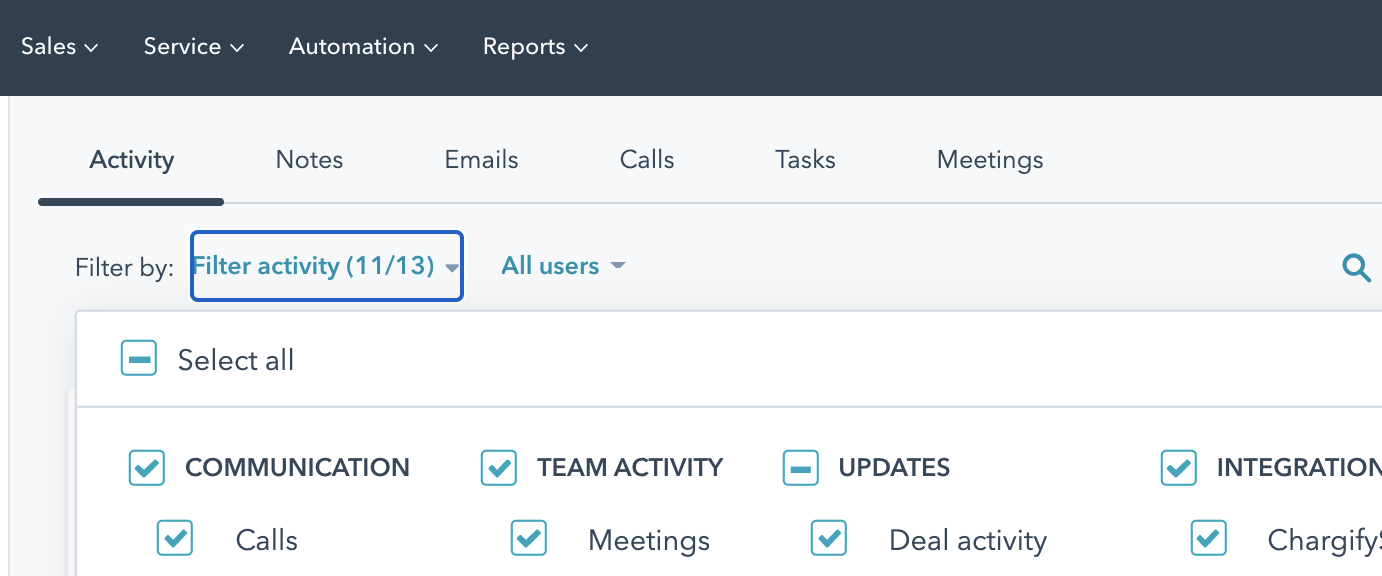The width and height of the screenshot is (1382, 576).
Task: Uncheck the Chargify integration checkbox
Action: 1208,539
